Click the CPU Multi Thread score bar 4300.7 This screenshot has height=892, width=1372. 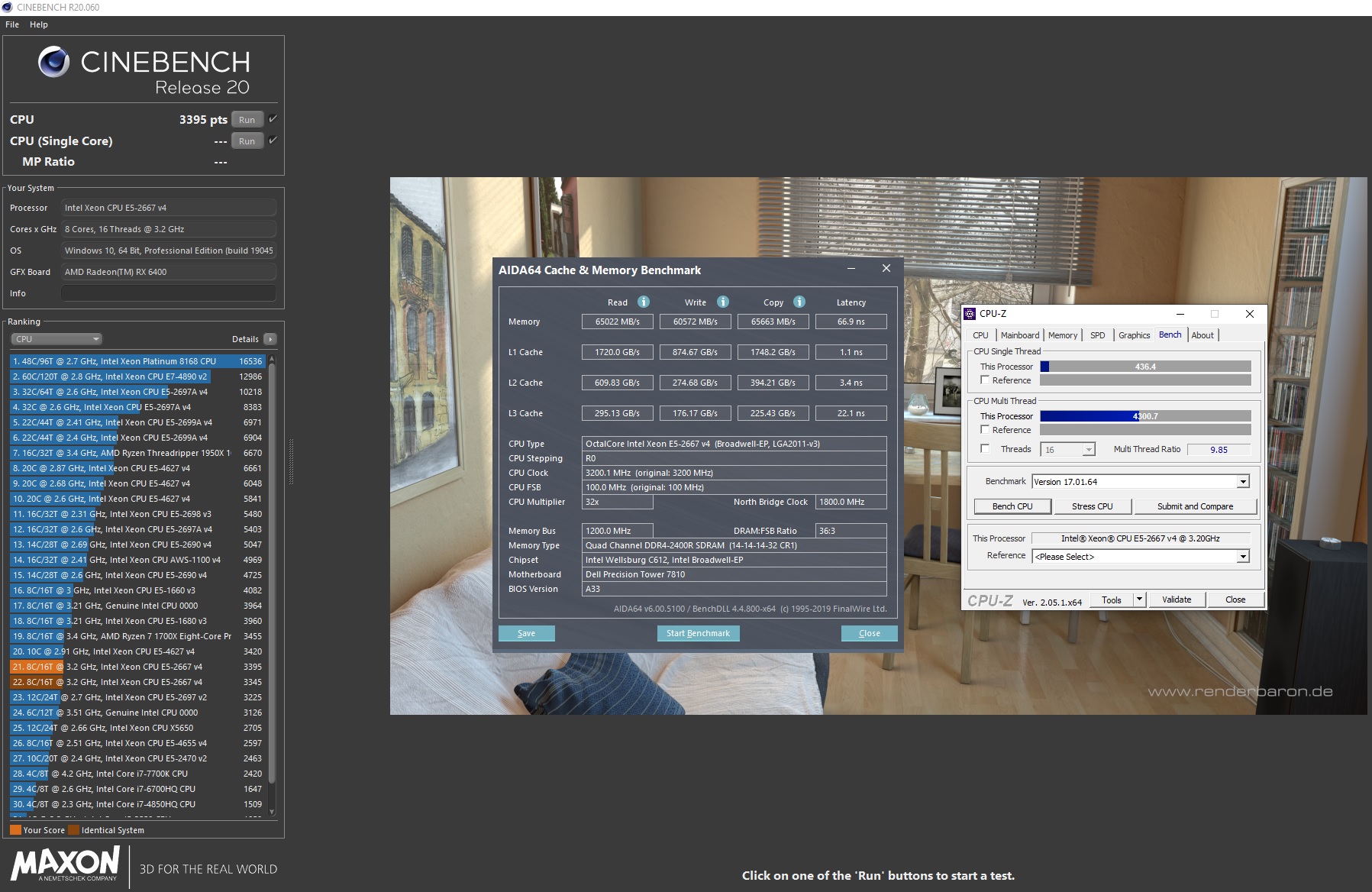[1145, 416]
